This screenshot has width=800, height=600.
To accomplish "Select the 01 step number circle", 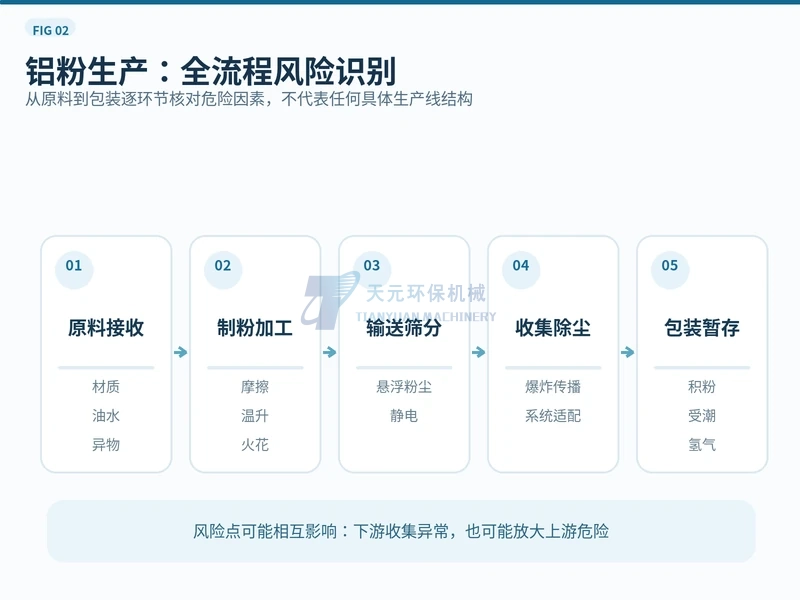I will (x=74, y=269).
